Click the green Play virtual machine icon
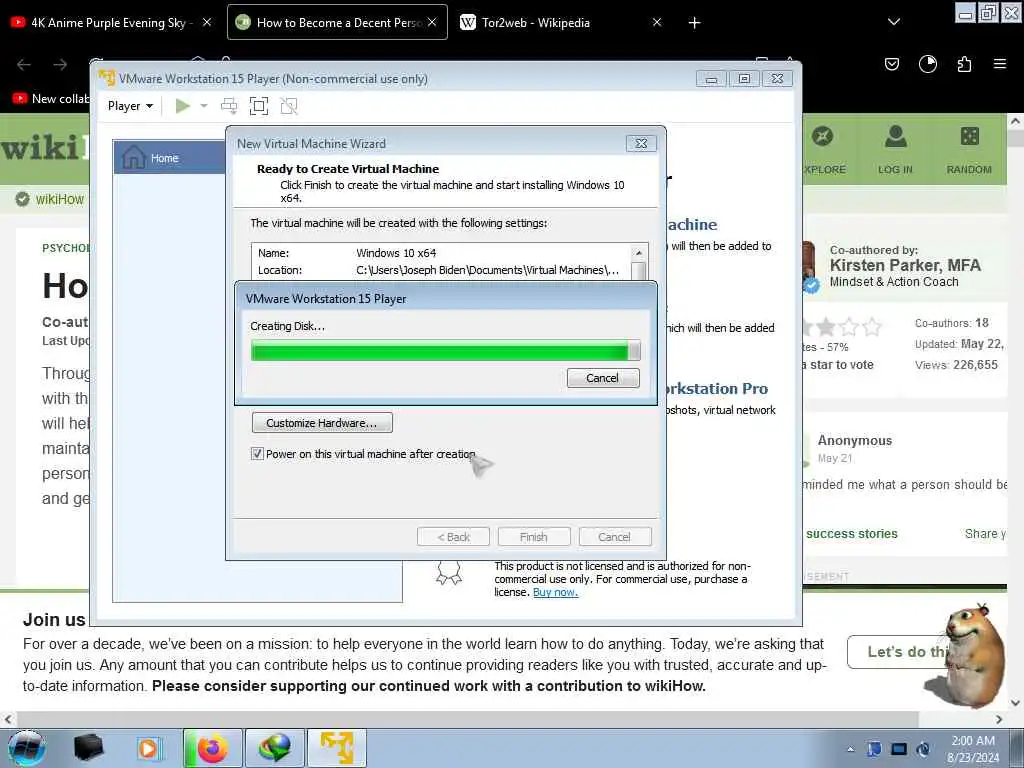This screenshot has width=1024, height=768. coord(183,106)
